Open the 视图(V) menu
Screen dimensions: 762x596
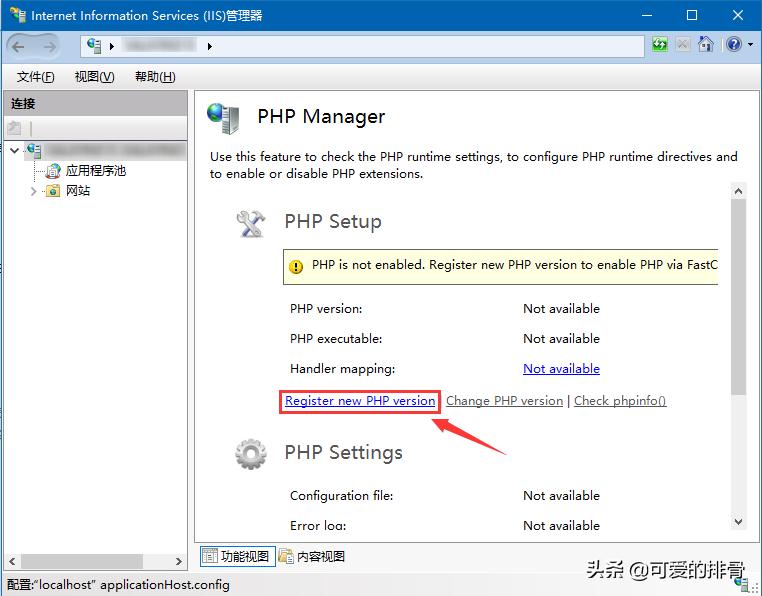click(94, 77)
